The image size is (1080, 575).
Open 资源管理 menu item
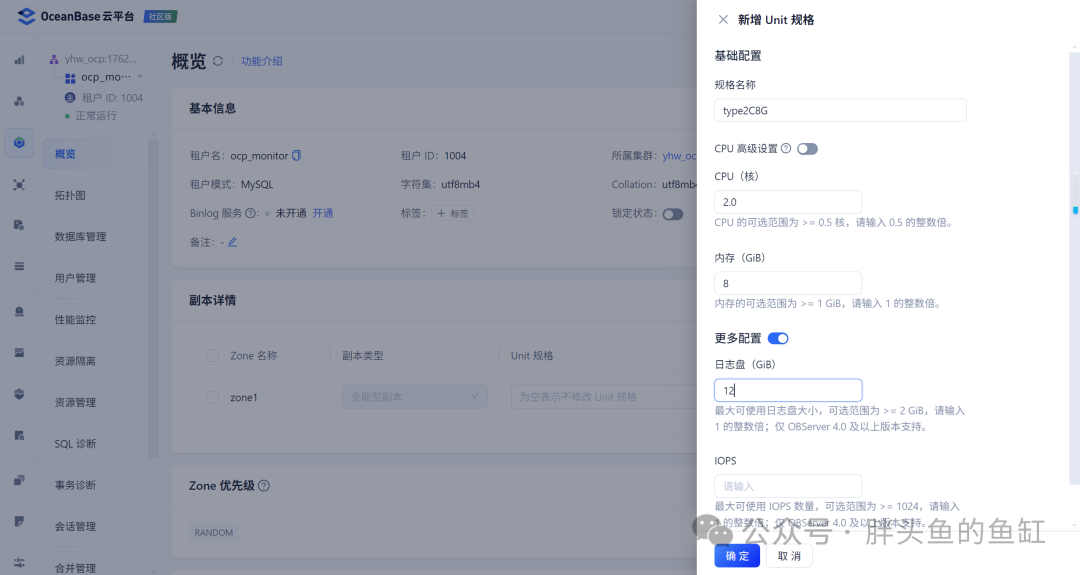coord(75,402)
